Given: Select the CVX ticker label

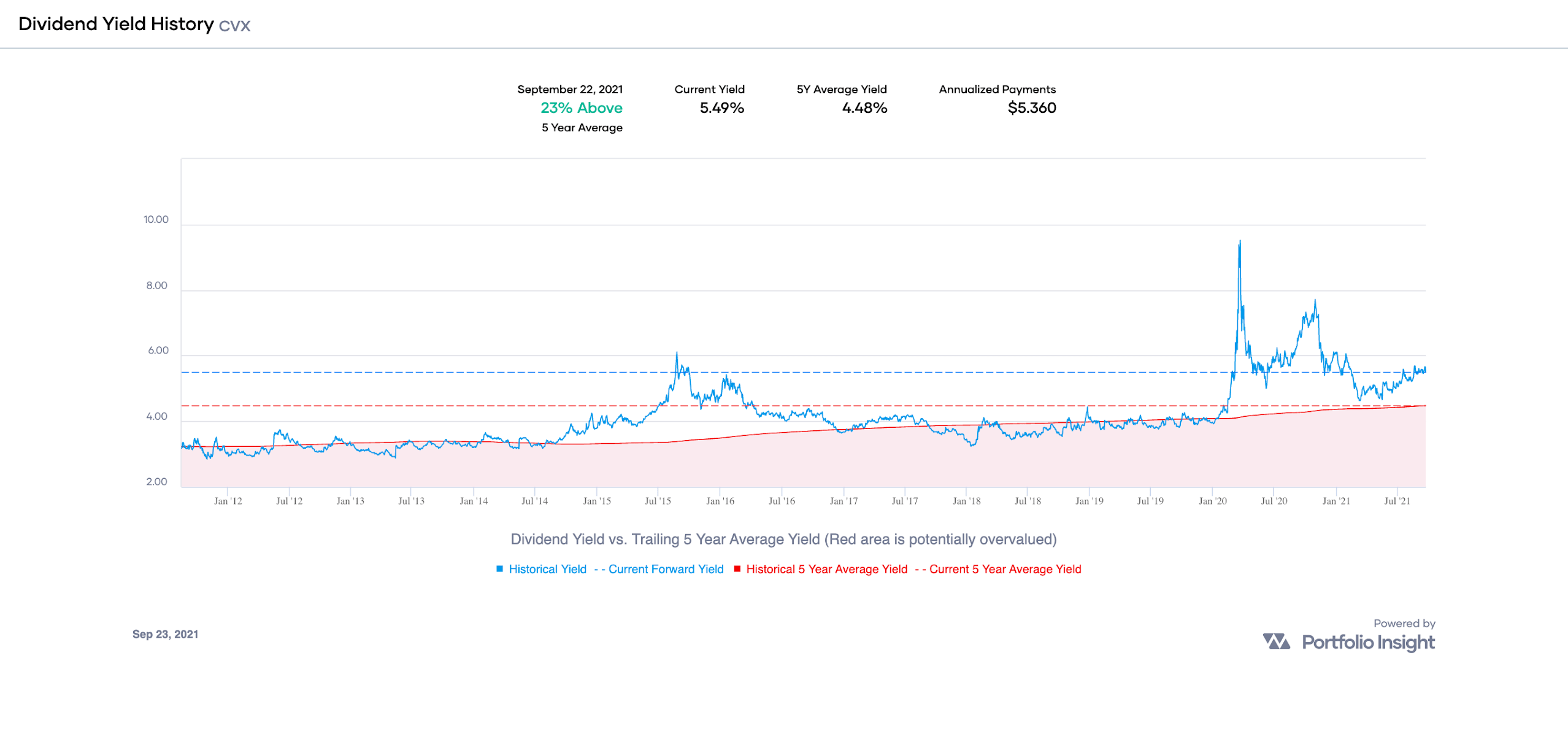Looking at the screenshot, I should (x=236, y=26).
